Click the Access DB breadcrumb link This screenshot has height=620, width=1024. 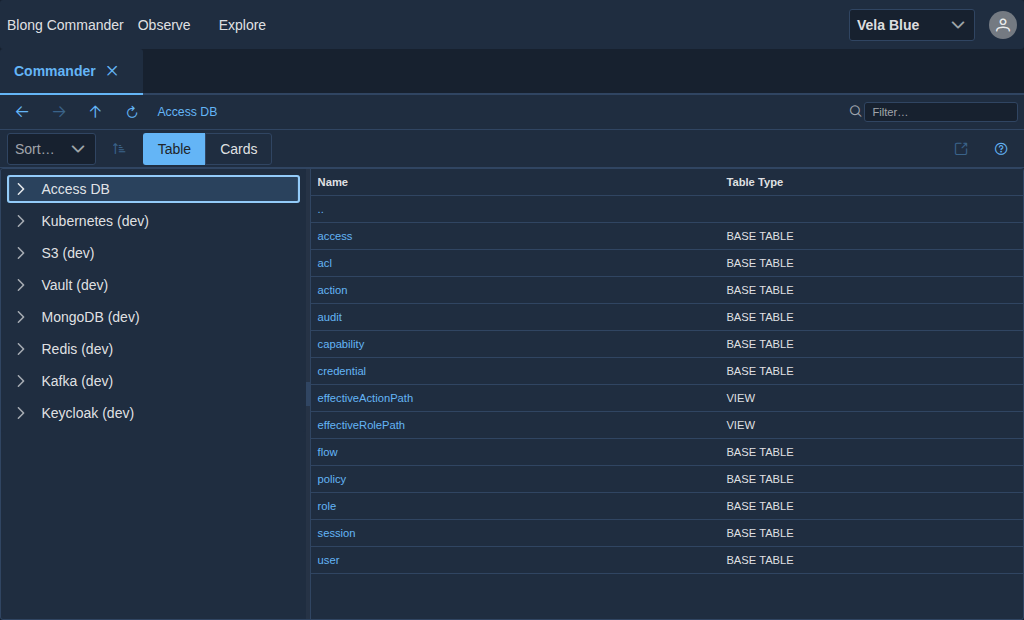(187, 112)
